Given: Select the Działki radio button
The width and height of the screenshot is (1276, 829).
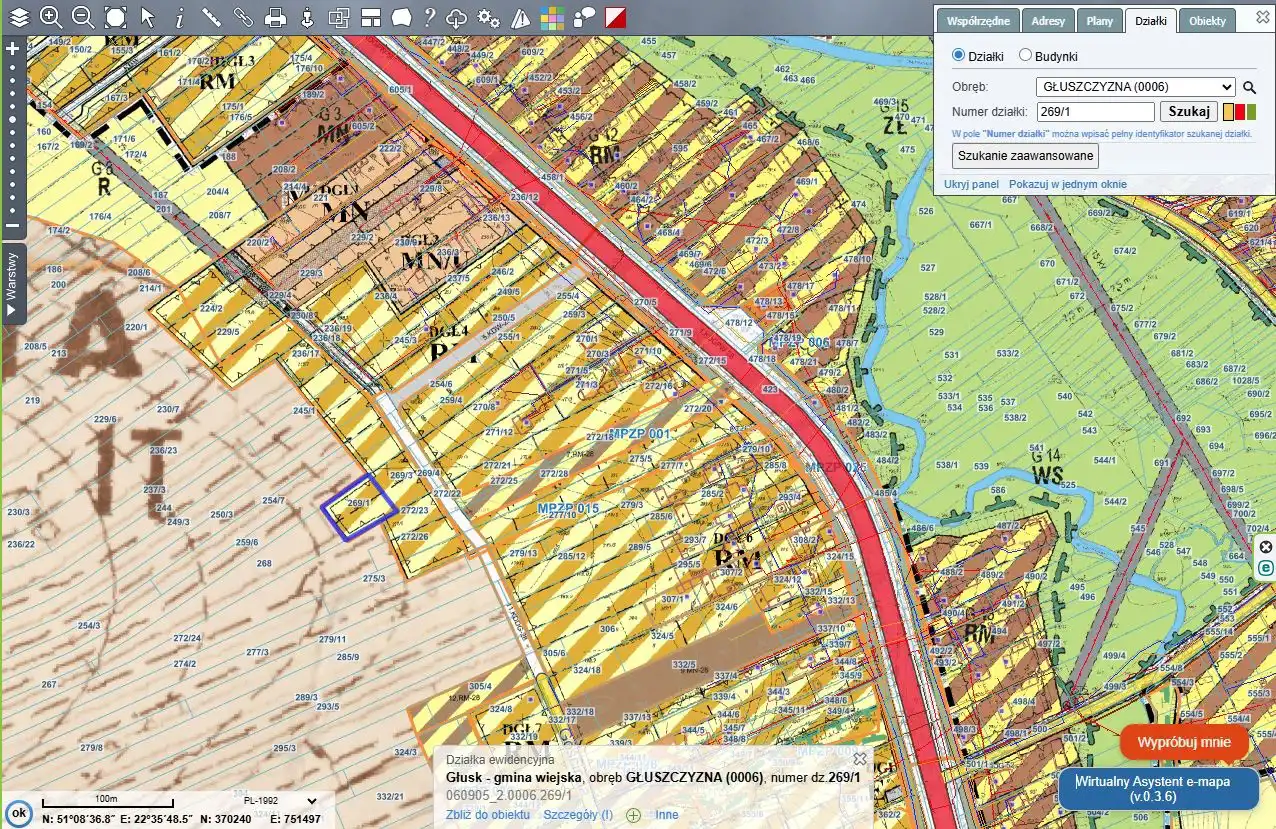Looking at the screenshot, I should (x=958, y=56).
